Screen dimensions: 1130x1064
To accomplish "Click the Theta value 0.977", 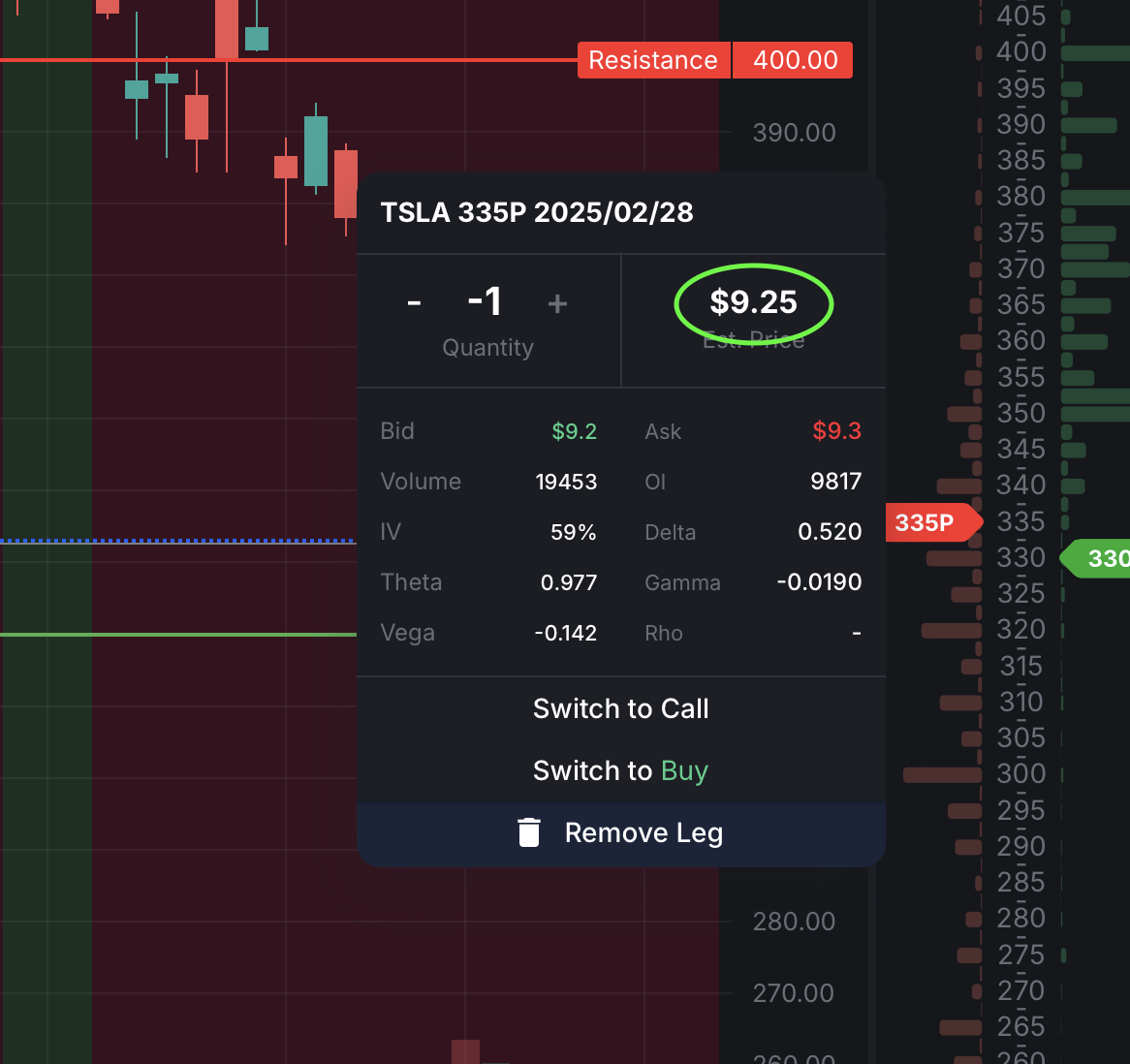I will [569, 582].
